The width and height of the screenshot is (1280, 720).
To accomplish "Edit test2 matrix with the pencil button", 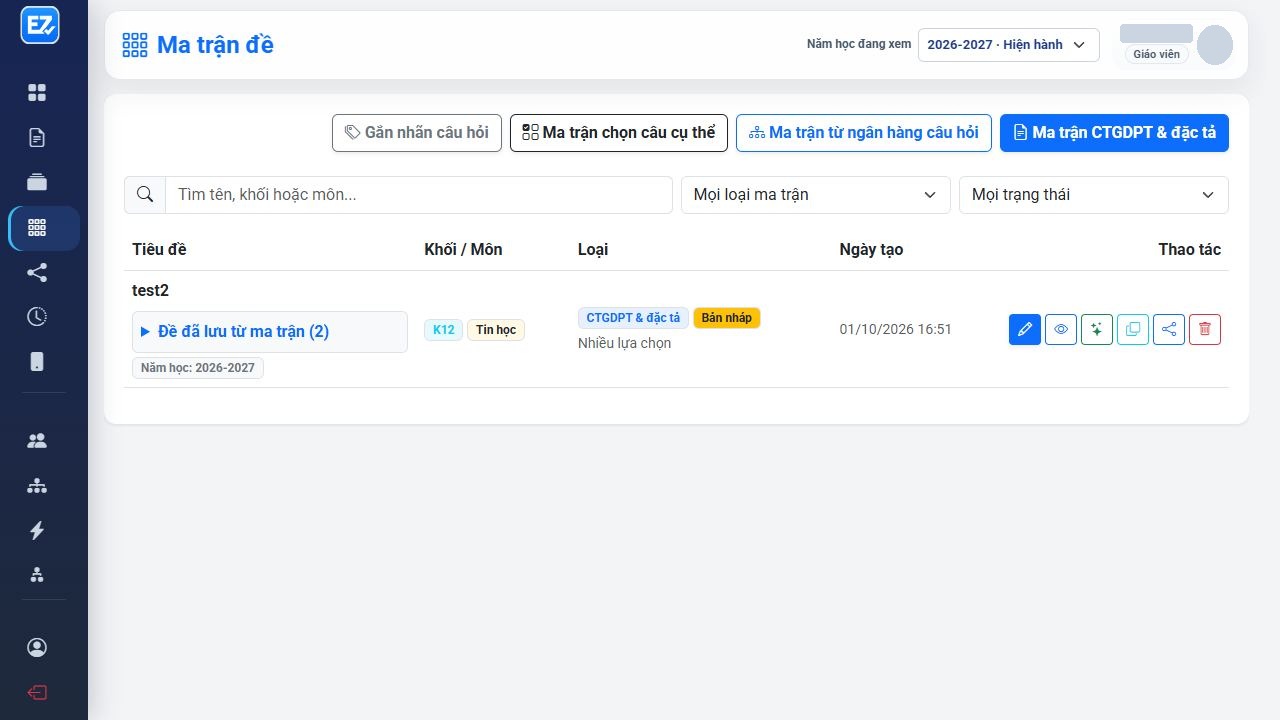I will coord(1025,329).
